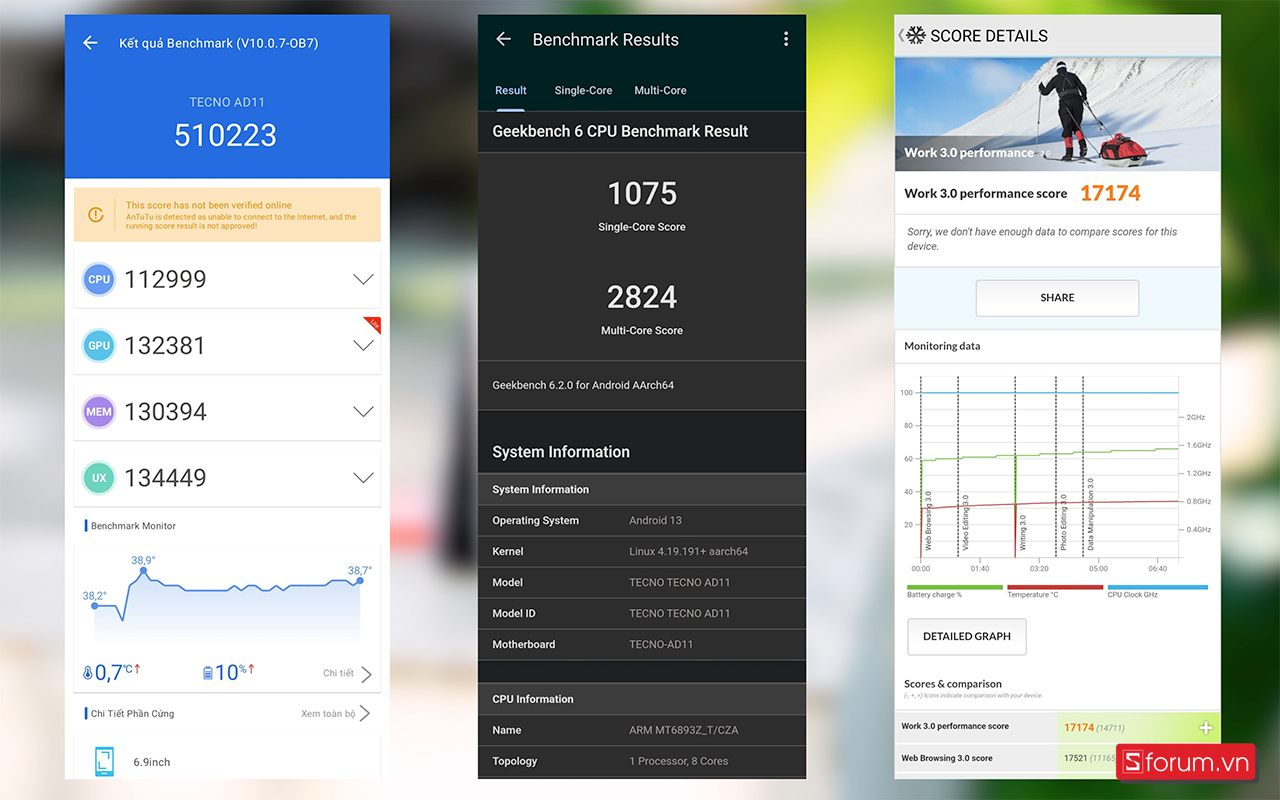This screenshot has width=1280, height=800.
Task: Tap the blue CPU score badge
Action: 99,279
